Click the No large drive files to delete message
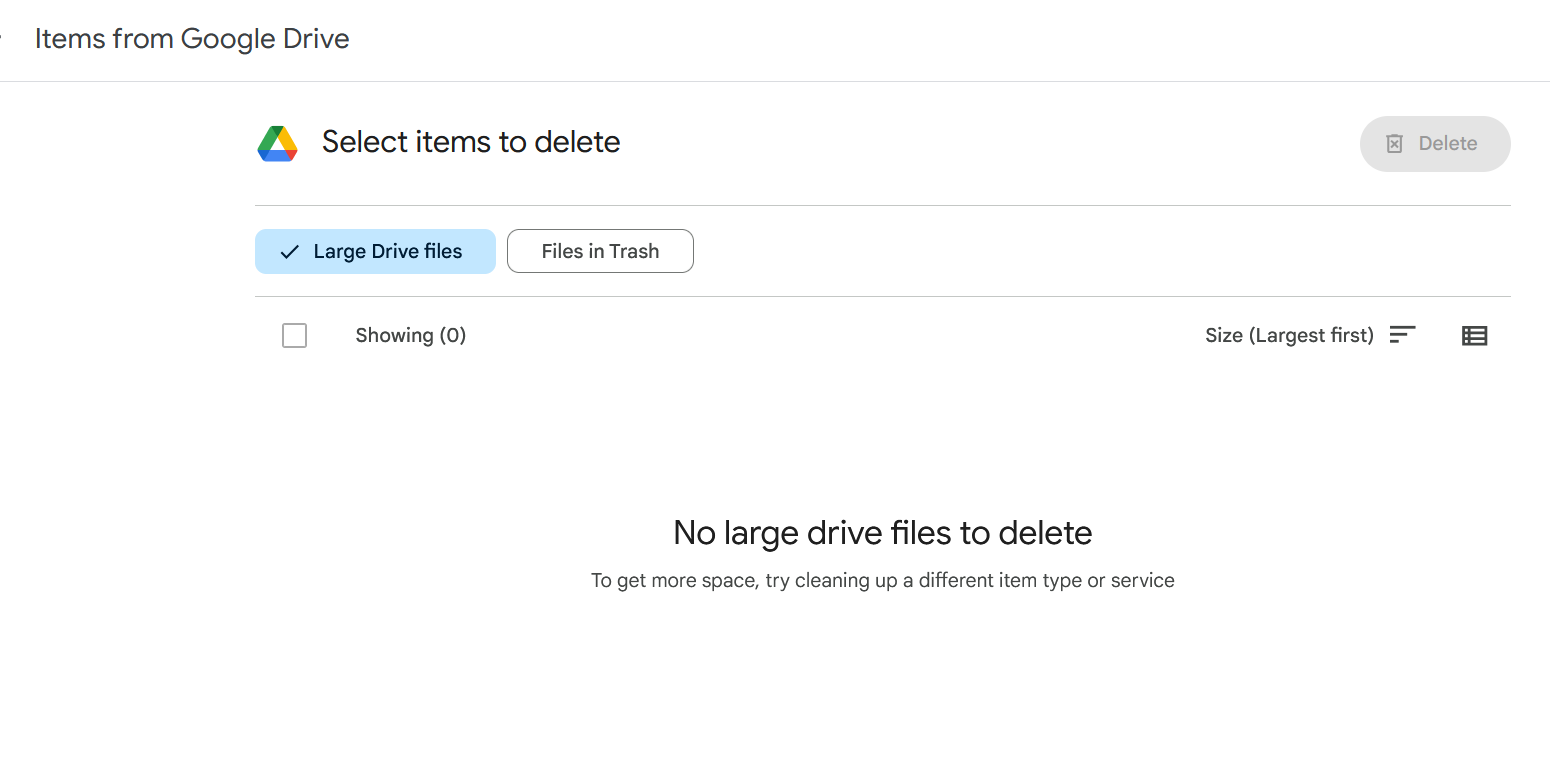 click(x=882, y=533)
